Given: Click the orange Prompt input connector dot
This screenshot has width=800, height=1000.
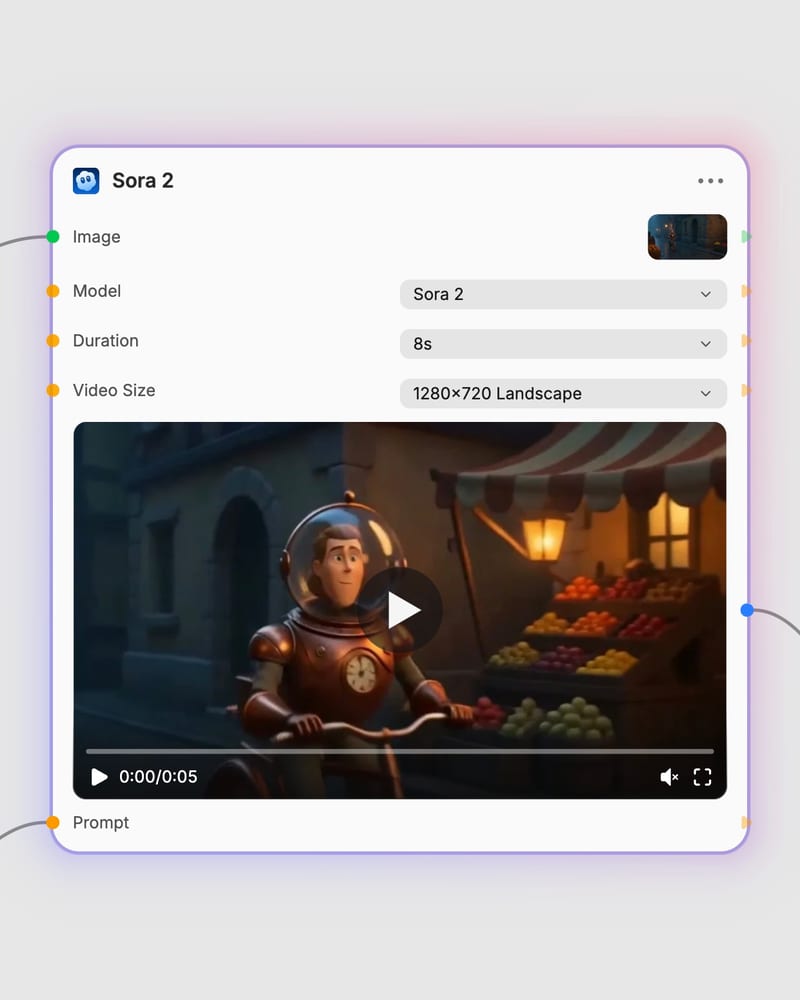Looking at the screenshot, I should coord(53,823).
